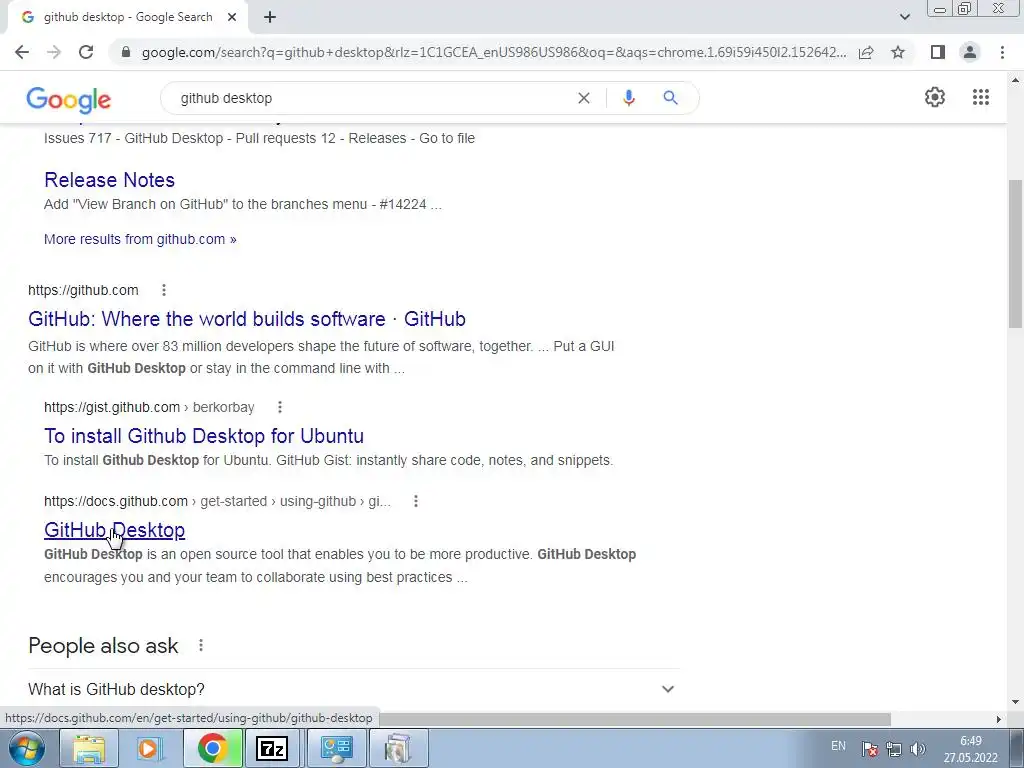Image resolution: width=1024 pixels, height=768 pixels.
Task: Click the vertical scrollbar thumb
Action: [x=1015, y=253]
